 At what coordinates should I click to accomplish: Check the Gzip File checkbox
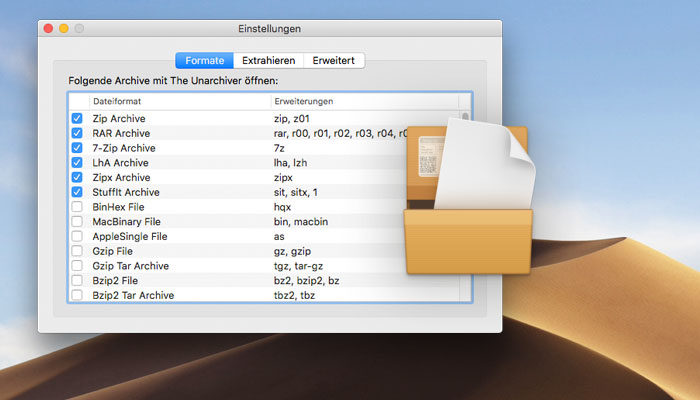click(77, 251)
